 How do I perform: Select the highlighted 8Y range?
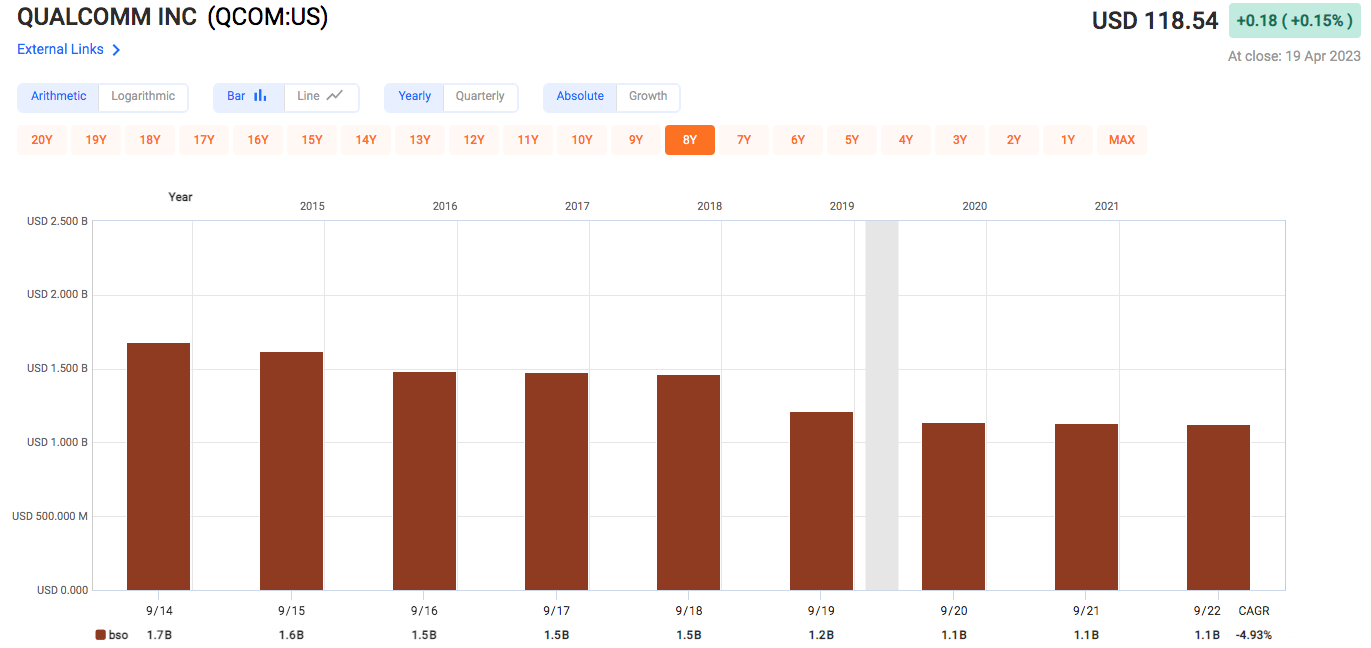point(689,140)
